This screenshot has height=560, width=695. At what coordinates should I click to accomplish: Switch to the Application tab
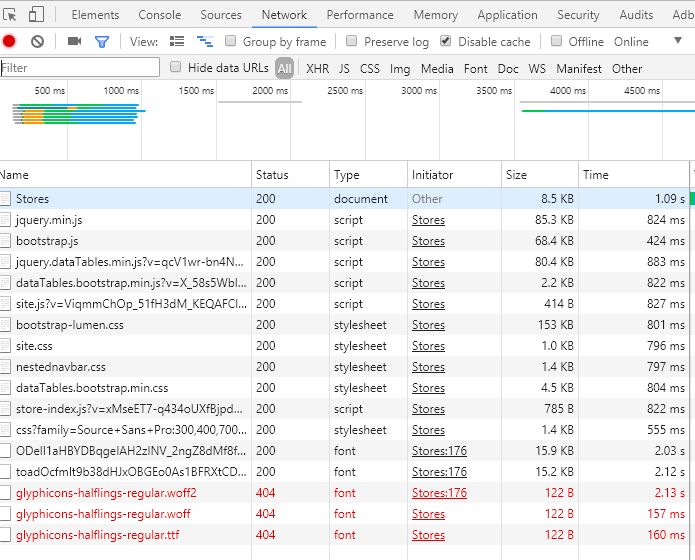click(x=508, y=15)
